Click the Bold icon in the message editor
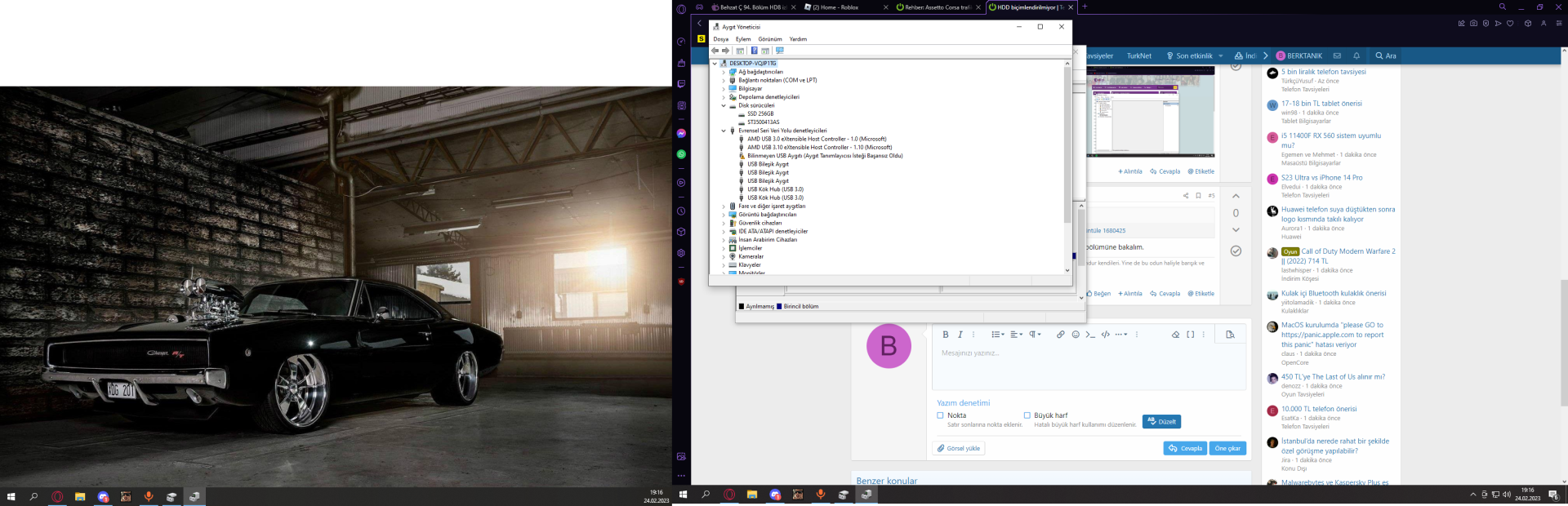Viewport: 1568px width, 506px height. click(945, 335)
